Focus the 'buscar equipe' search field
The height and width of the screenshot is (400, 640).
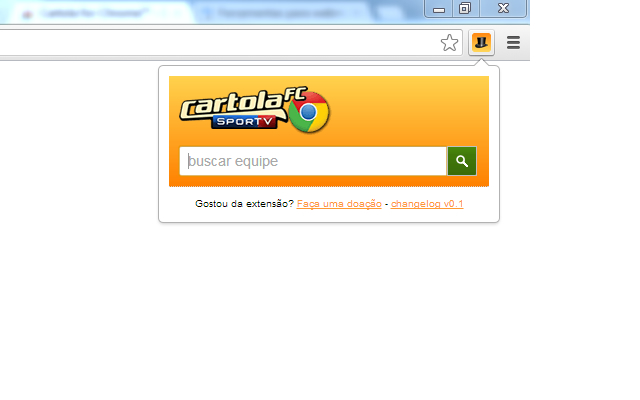point(313,161)
